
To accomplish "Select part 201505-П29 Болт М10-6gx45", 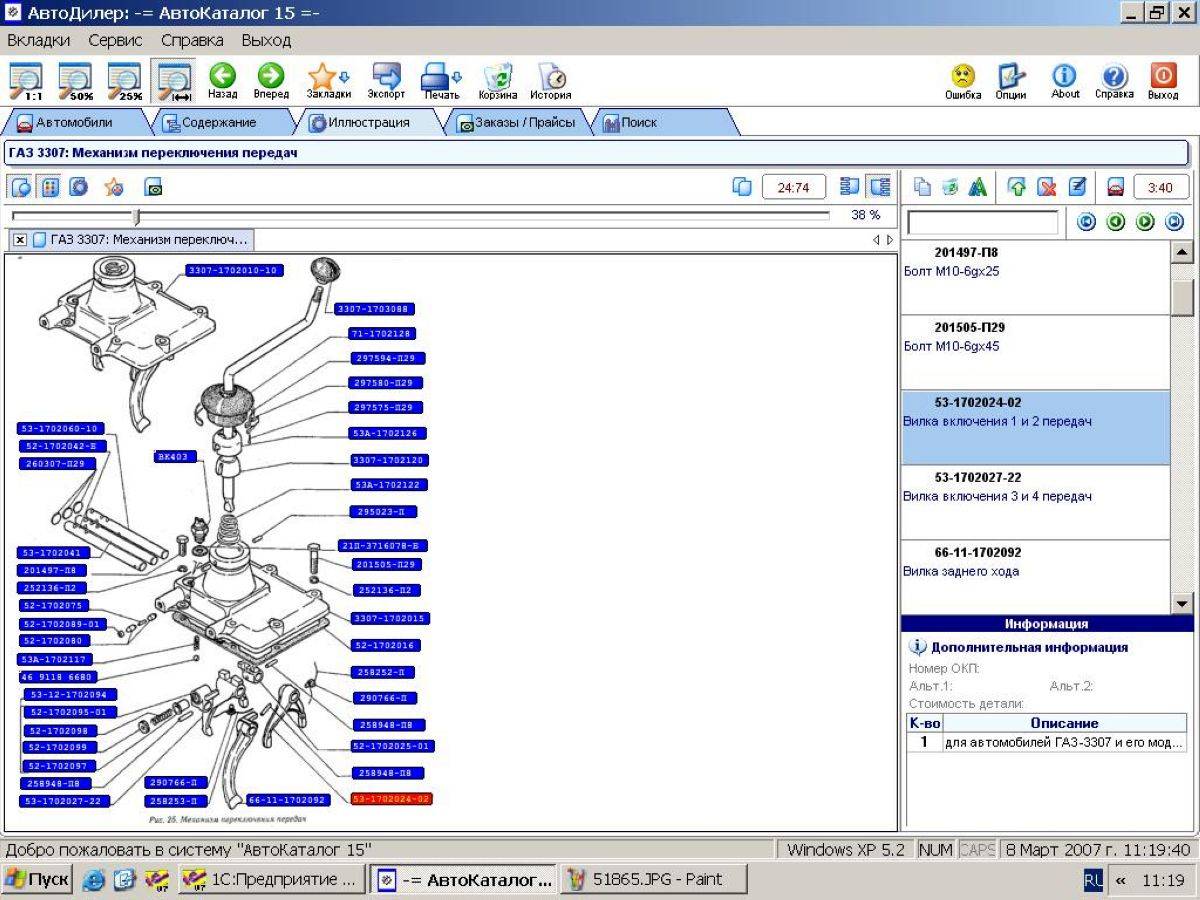I will pos(1035,352).
